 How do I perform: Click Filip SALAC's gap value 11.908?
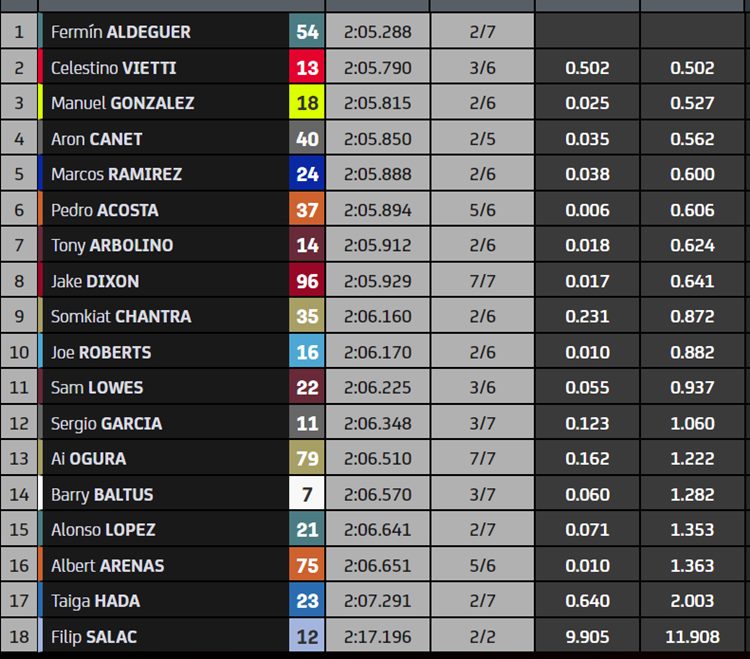[x=692, y=637]
